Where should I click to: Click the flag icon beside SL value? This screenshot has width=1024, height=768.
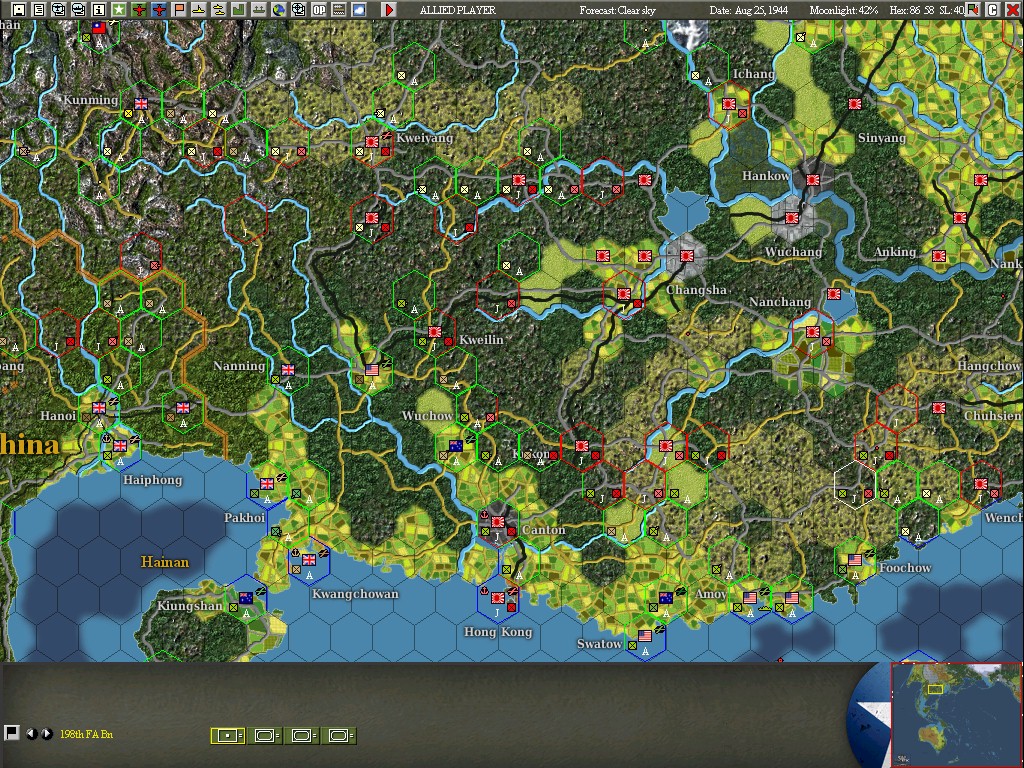pos(973,10)
